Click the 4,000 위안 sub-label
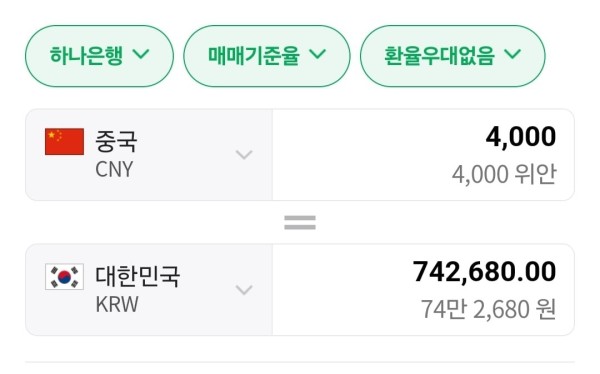This screenshot has height=374, width=600. tap(504, 175)
